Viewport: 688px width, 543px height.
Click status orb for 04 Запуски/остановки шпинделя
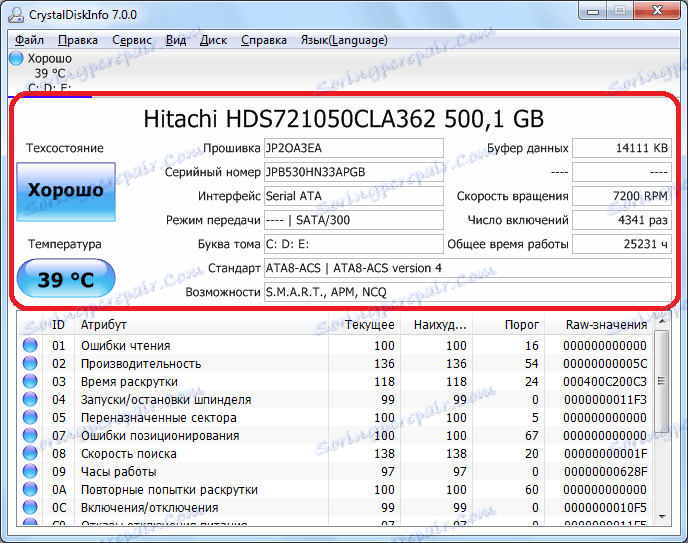(30, 399)
